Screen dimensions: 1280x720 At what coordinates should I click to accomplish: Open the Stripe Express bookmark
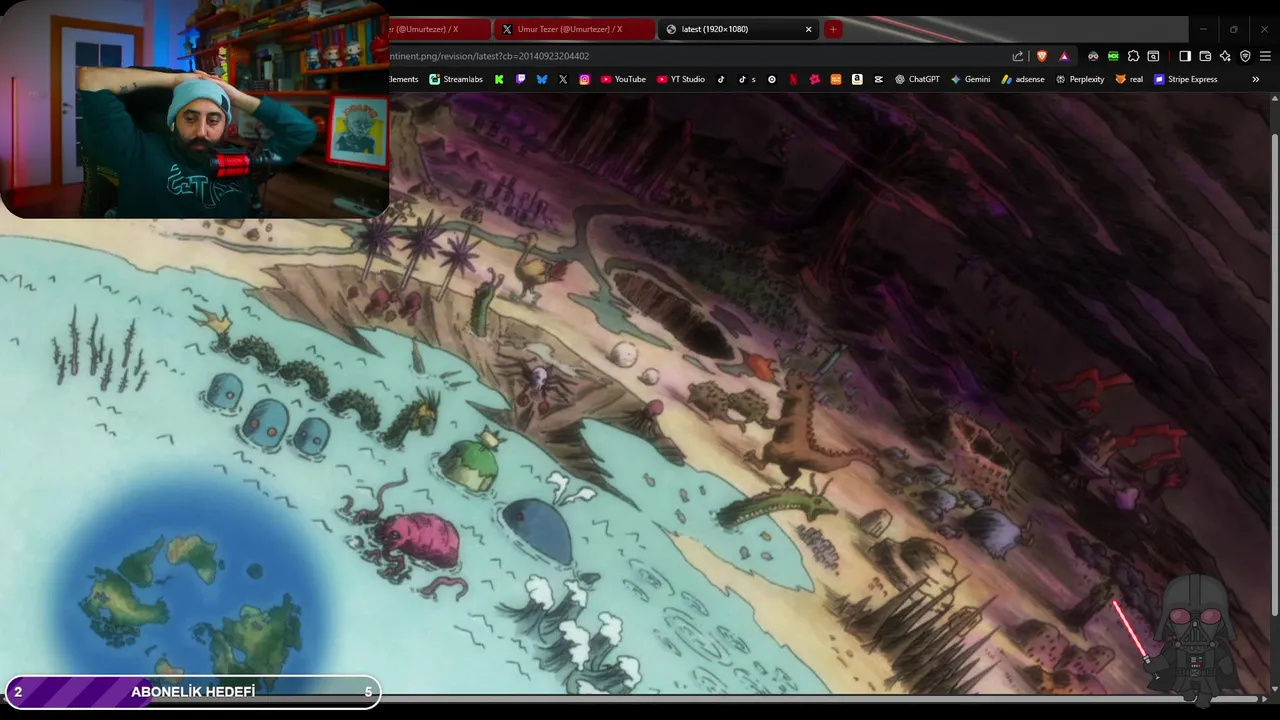tap(1186, 79)
